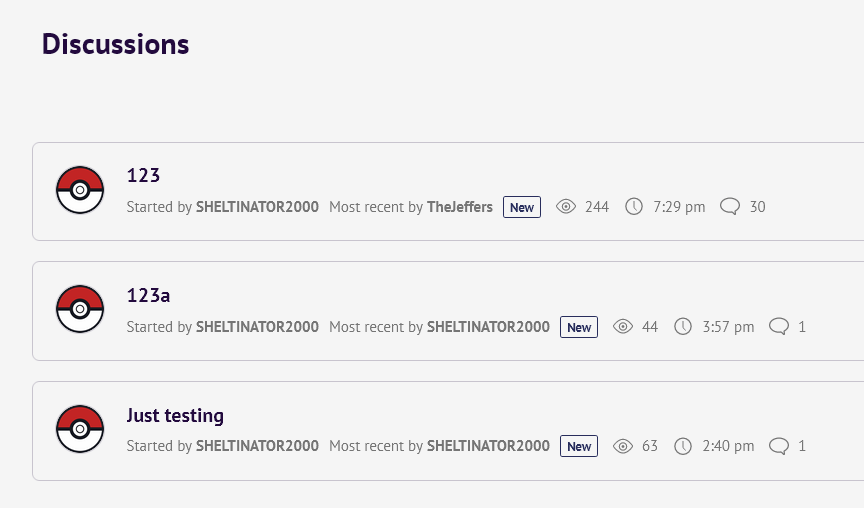Click the comment bubble icon showing 30
This screenshot has width=864, height=508.
click(730, 207)
